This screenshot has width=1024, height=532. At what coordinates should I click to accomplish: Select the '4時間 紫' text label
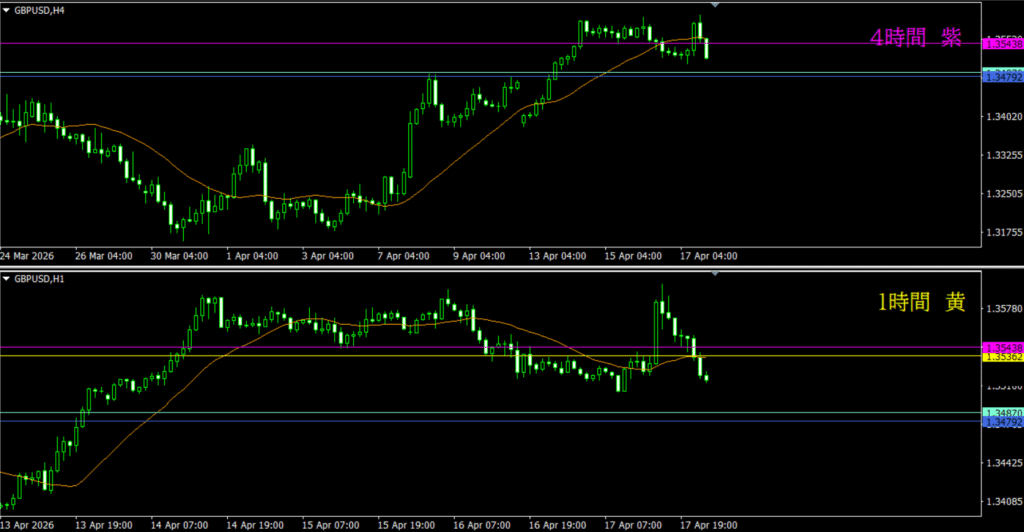coord(915,38)
